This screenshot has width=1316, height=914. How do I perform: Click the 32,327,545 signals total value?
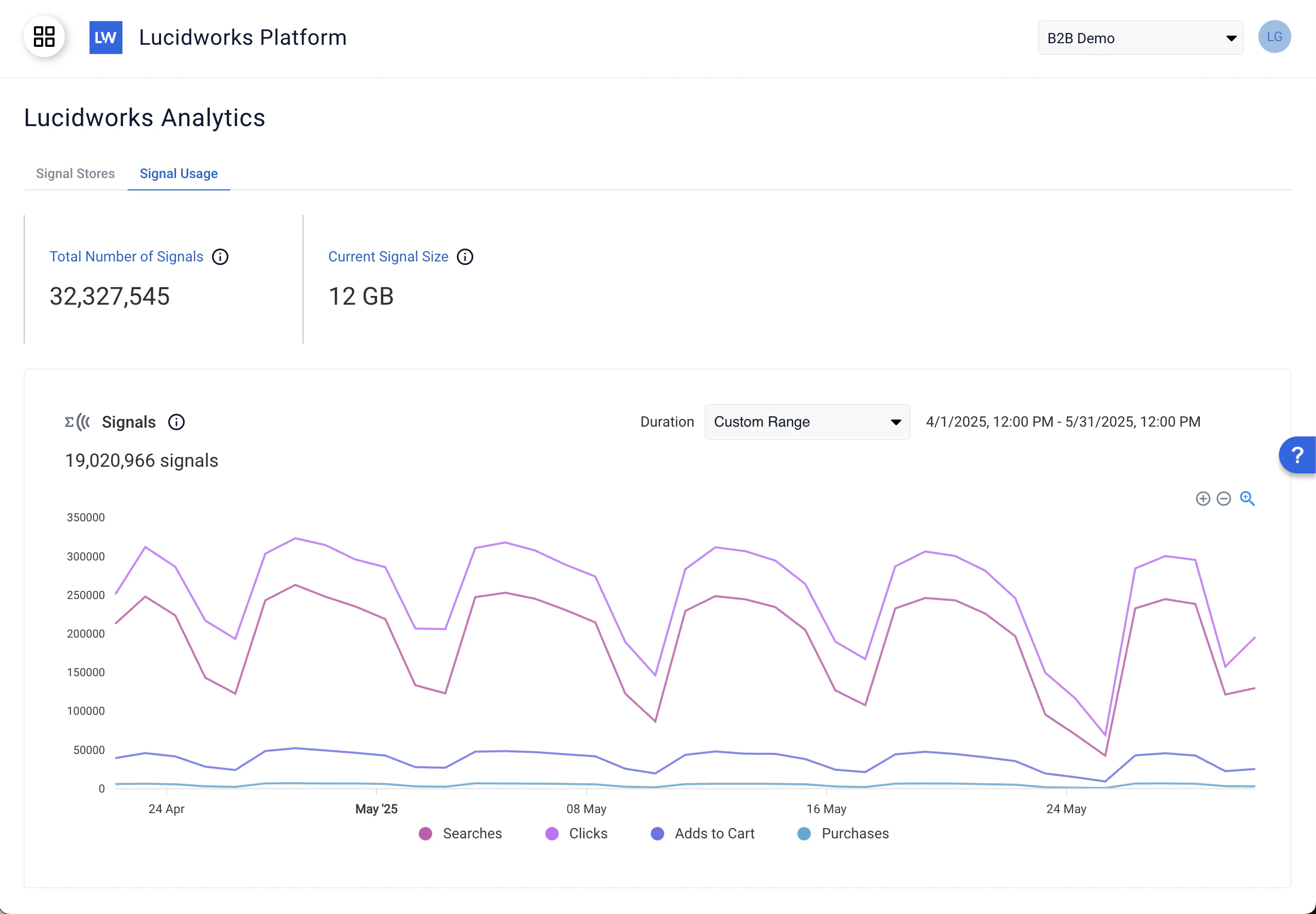coord(110,296)
